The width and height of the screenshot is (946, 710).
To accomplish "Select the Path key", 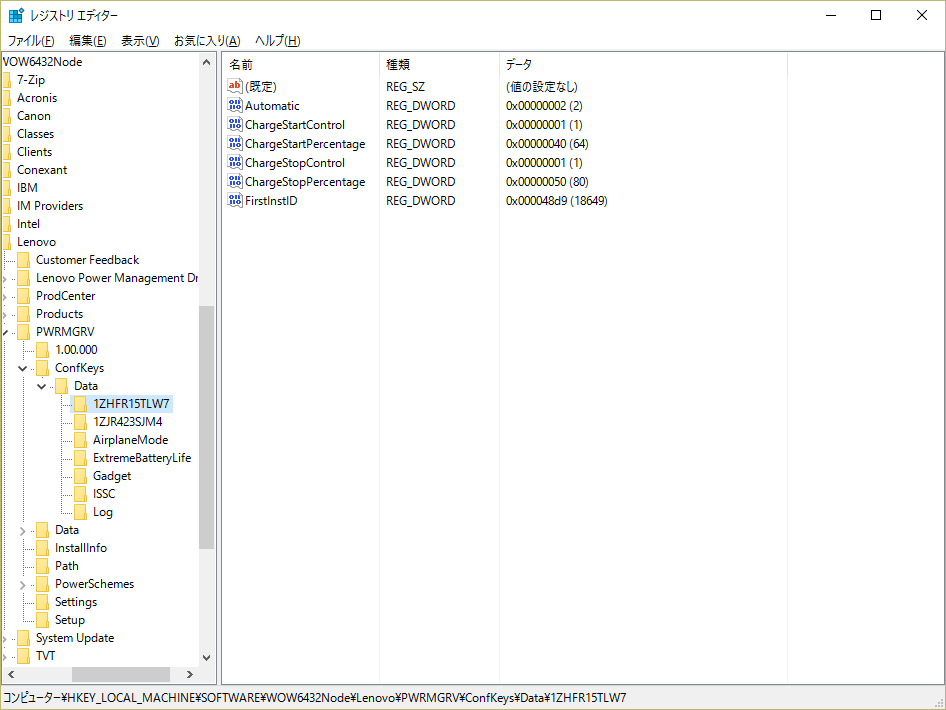I will coord(67,566).
